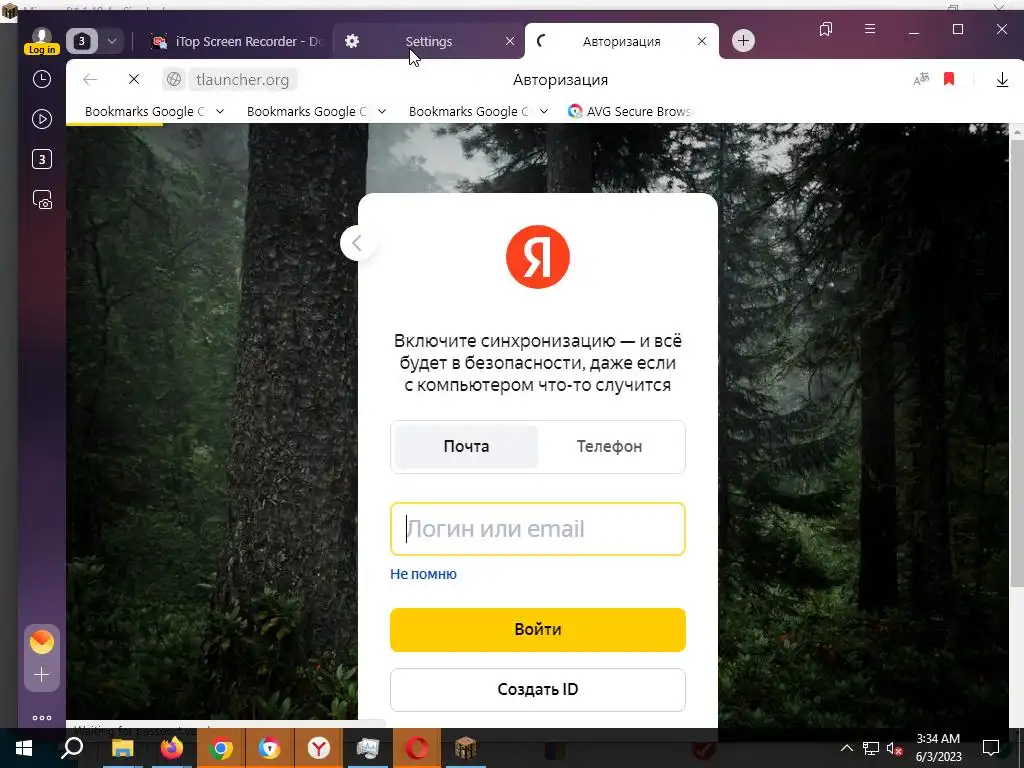Open File Explorer from taskbar
The height and width of the screenshot is (768, 1024).
(122, 748)
